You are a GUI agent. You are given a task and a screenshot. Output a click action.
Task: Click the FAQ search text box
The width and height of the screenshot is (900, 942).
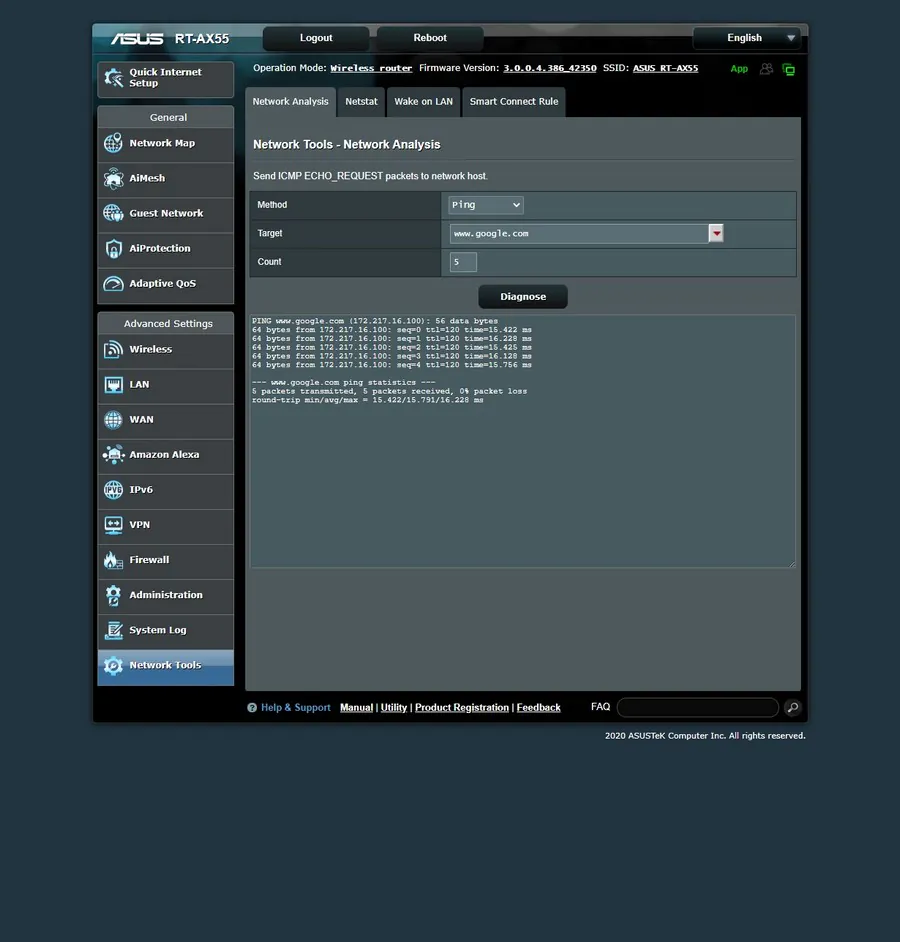698,708
